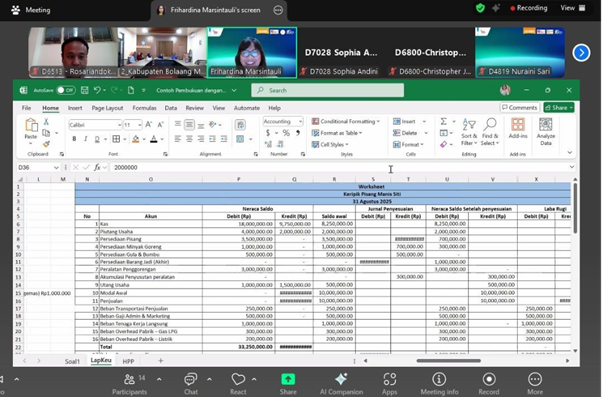602x397 pixels.
Task: Click the Comments button
Action: pyautogui.click(x=520, y=108)
